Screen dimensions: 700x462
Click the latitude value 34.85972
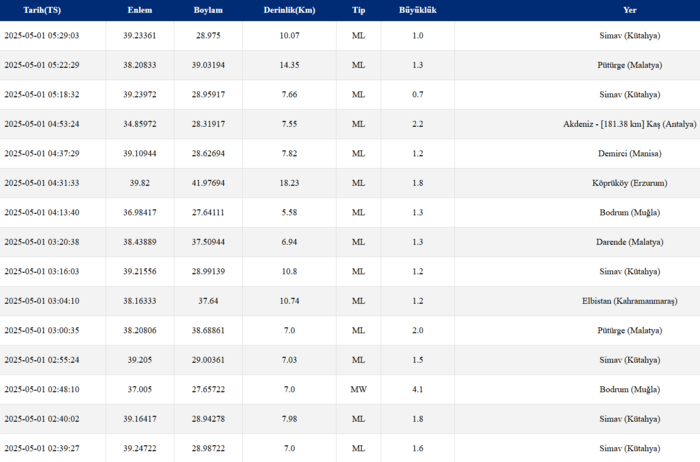tap(140, 124)
